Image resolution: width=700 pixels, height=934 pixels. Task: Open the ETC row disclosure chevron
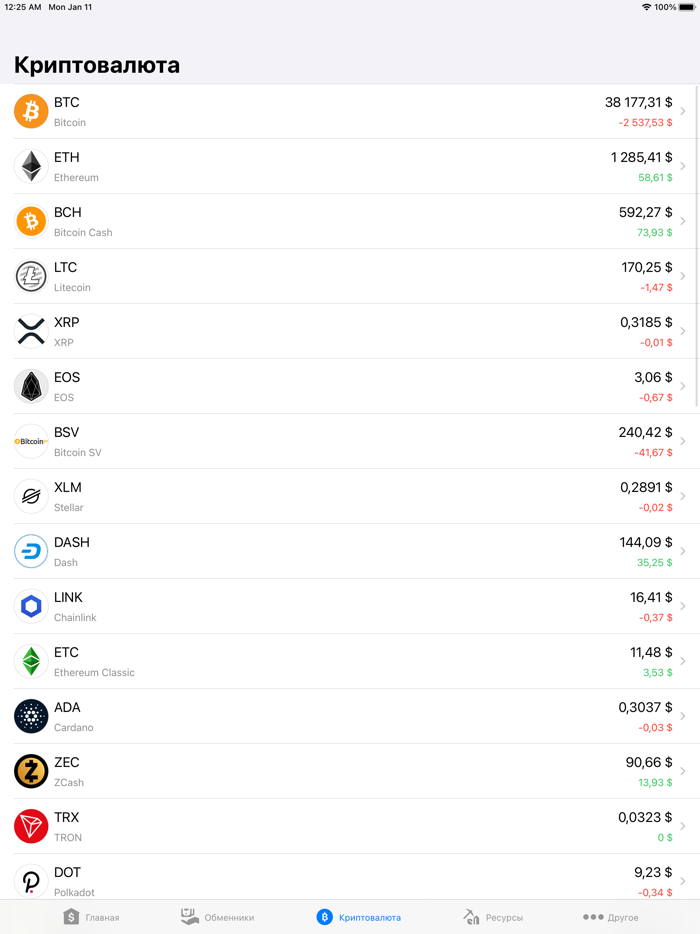coord(683,661)
